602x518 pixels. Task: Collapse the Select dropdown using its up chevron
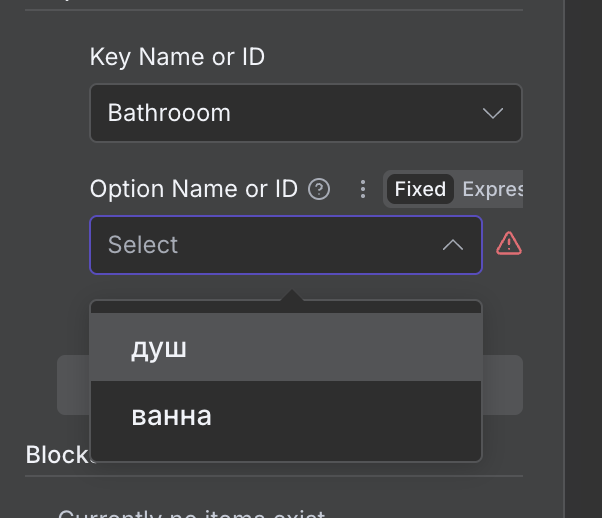(452, 245)
